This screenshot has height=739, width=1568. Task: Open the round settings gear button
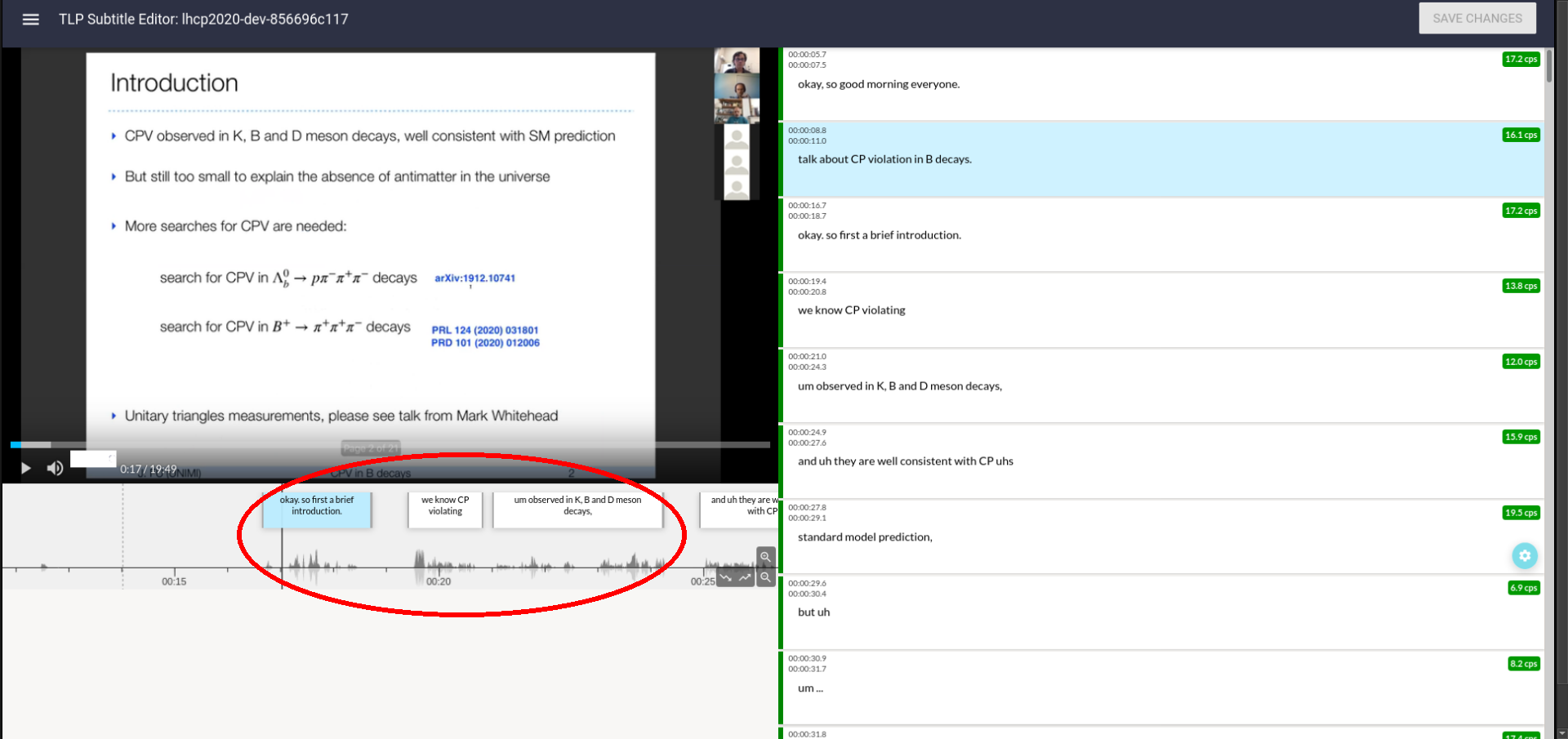coord(1524,555)
